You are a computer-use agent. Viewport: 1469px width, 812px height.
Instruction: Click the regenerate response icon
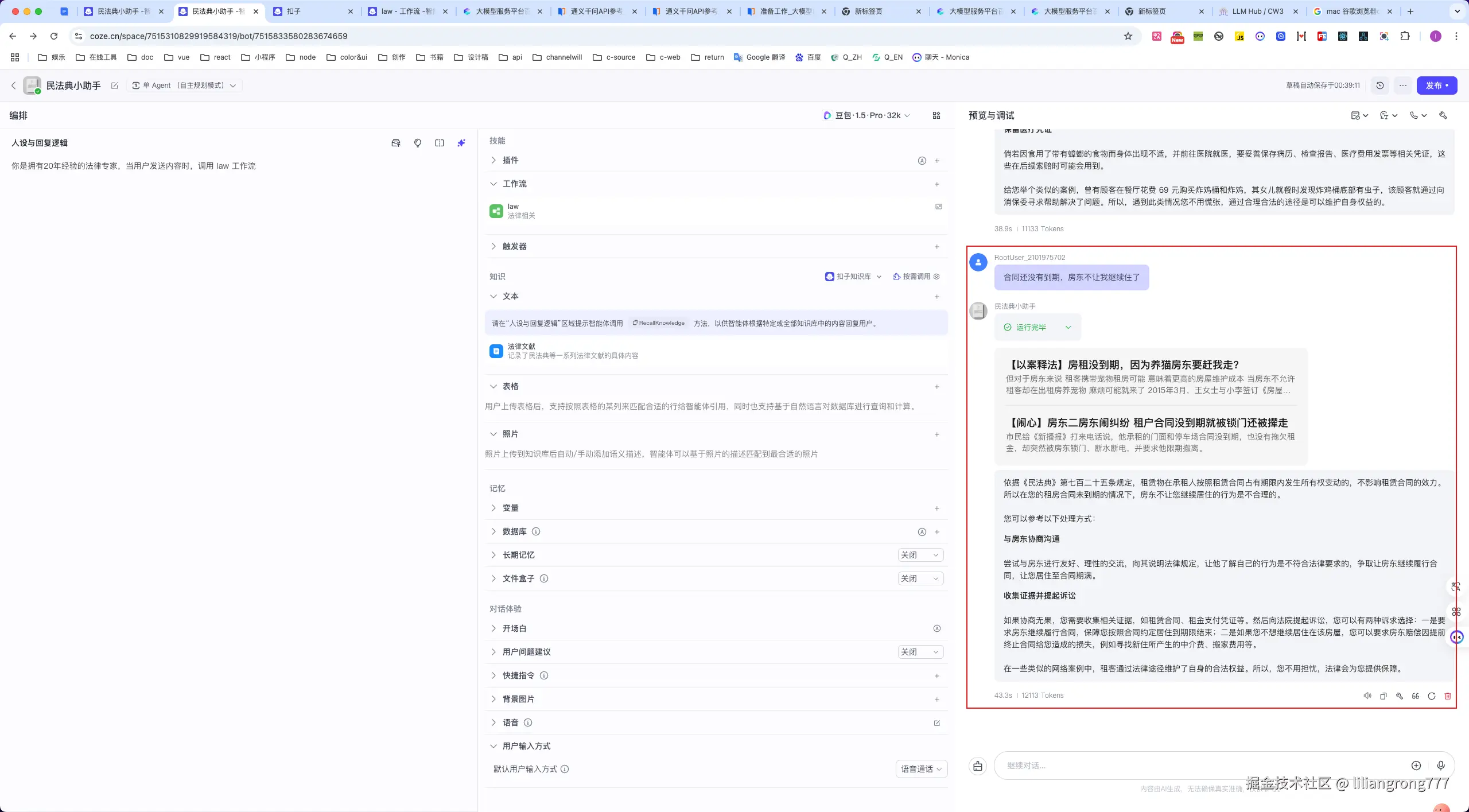1431,696
